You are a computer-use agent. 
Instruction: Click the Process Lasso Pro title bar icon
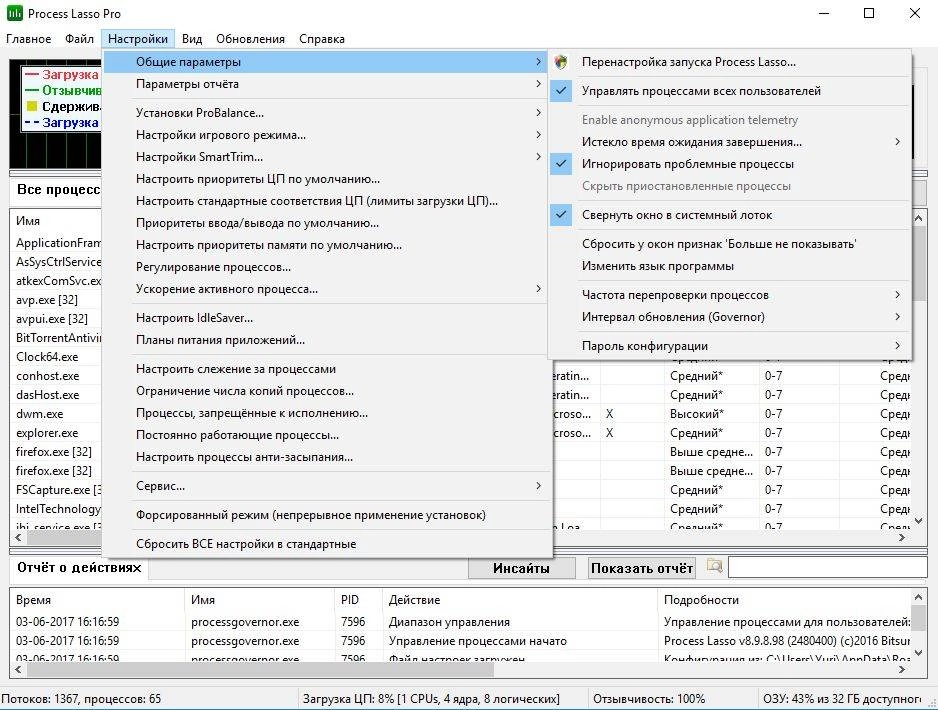(x=14, y=13)
